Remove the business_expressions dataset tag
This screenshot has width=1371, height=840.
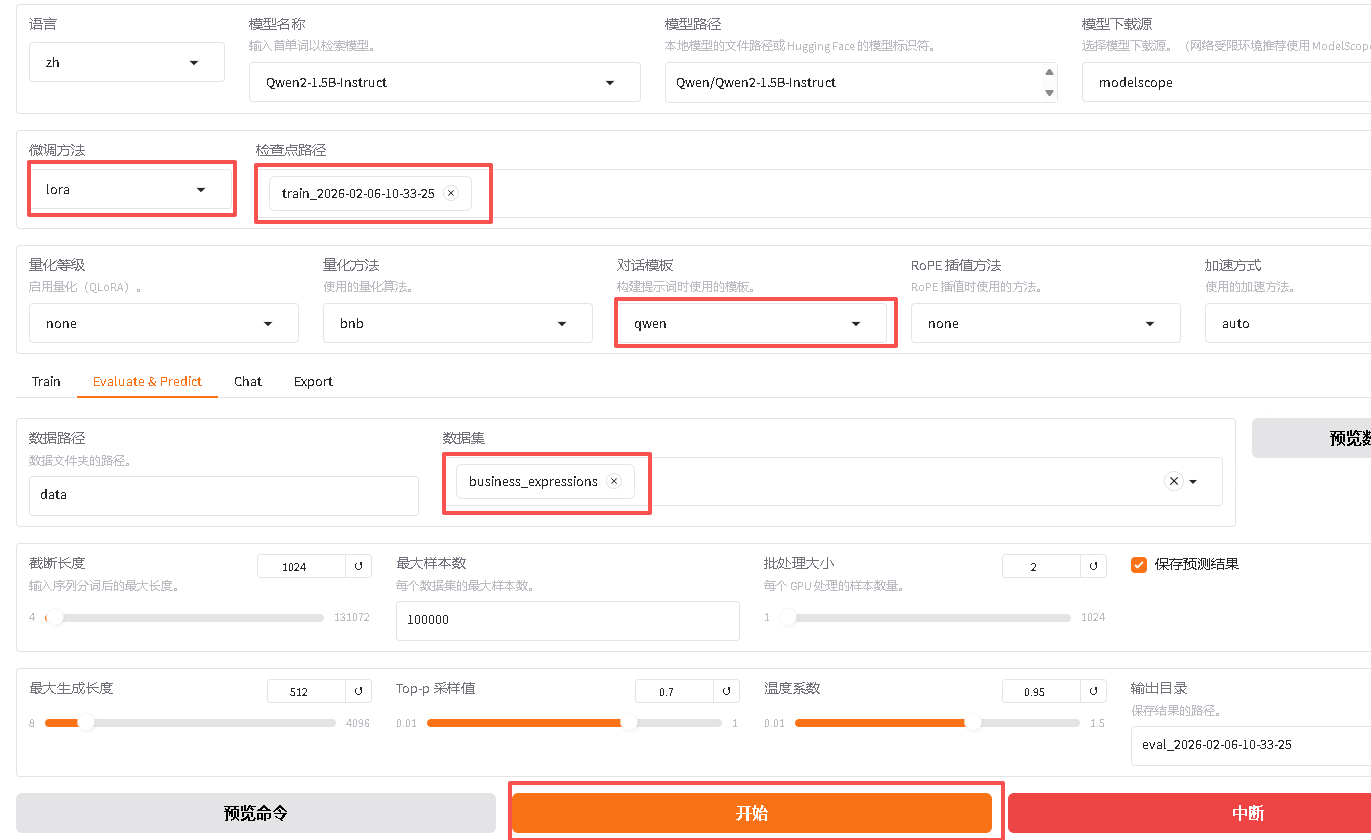(x=614, y=481)
